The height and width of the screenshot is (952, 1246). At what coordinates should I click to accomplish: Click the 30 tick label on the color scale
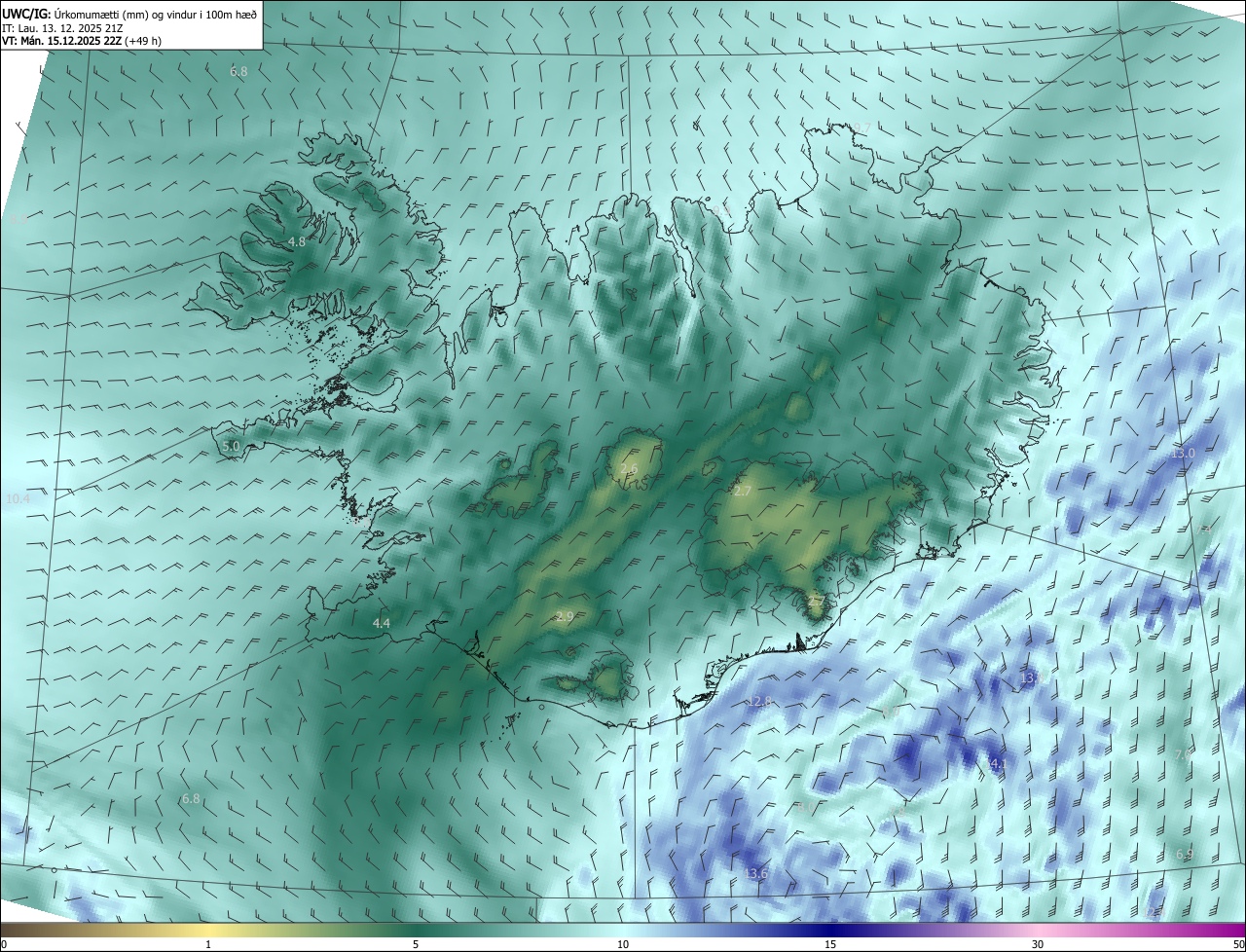tap(1038, 944)
